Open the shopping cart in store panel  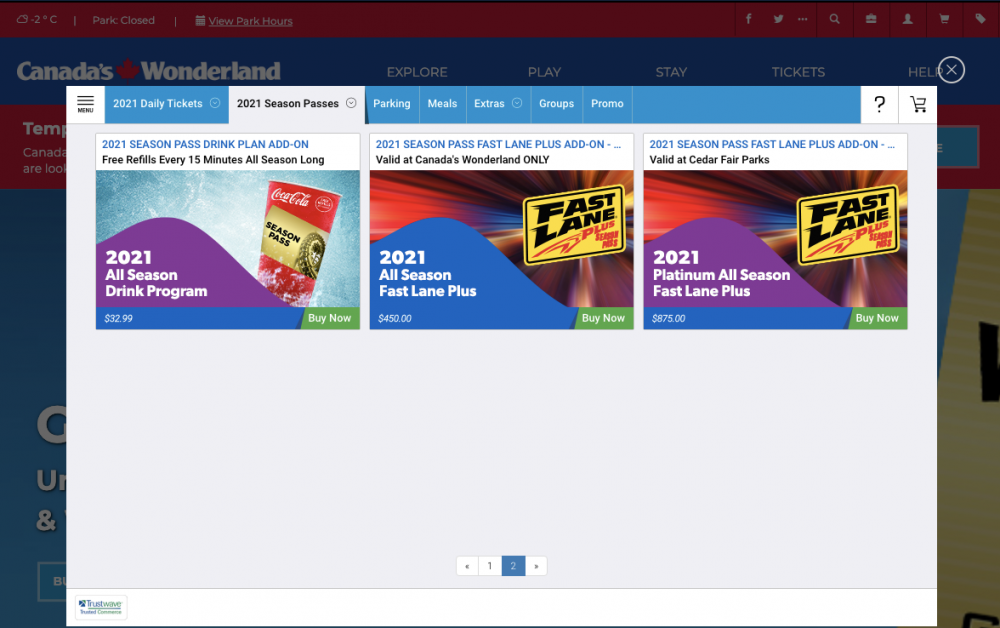pyautogui.click(x=918, y=104)
